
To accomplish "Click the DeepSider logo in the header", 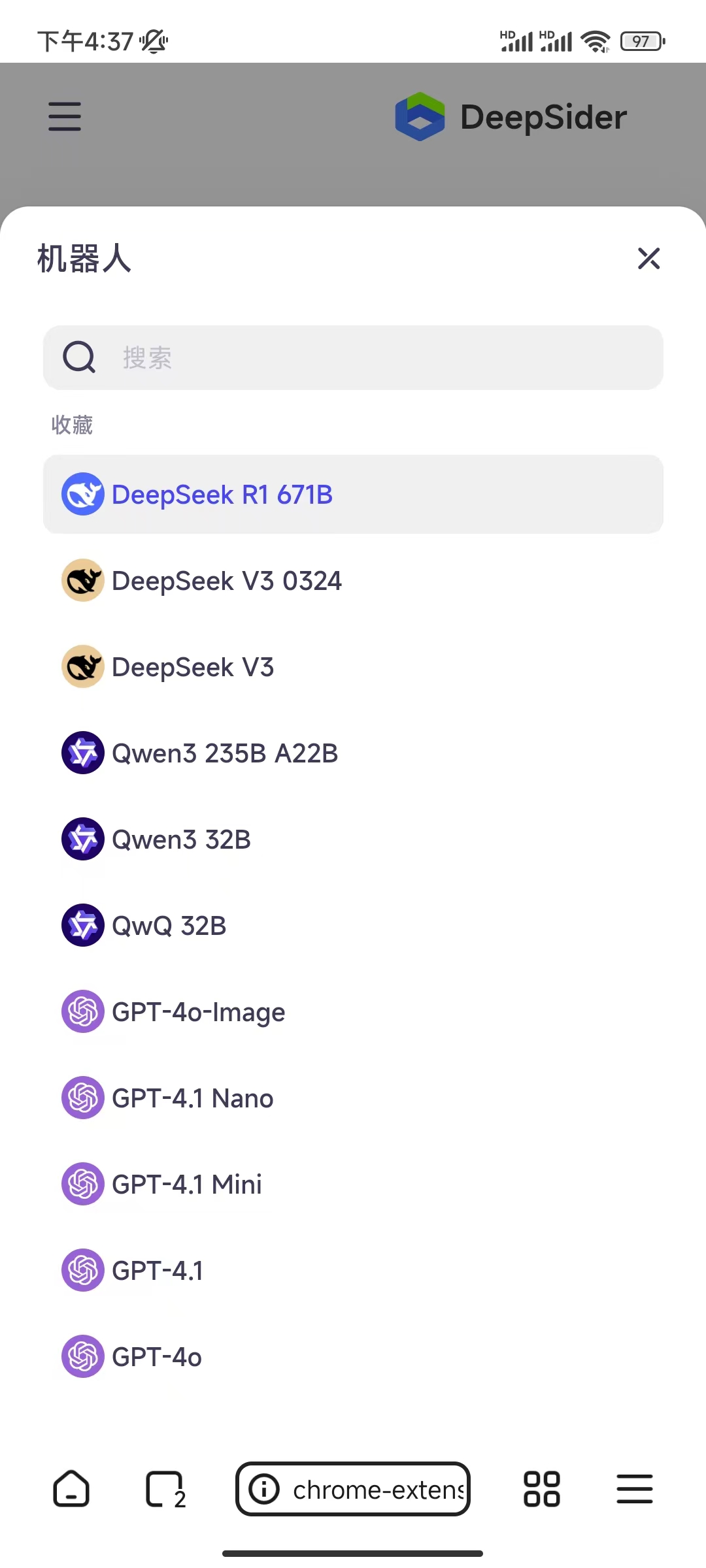I will [511, 116].
